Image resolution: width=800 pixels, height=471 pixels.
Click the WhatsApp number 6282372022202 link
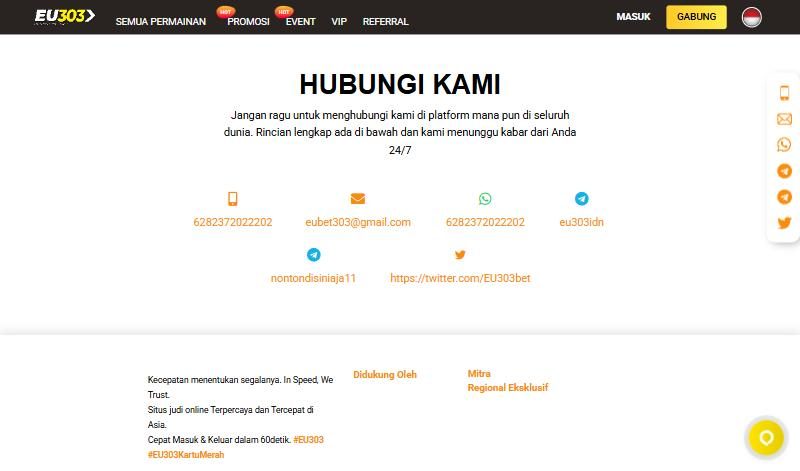[x=485, y=222]
